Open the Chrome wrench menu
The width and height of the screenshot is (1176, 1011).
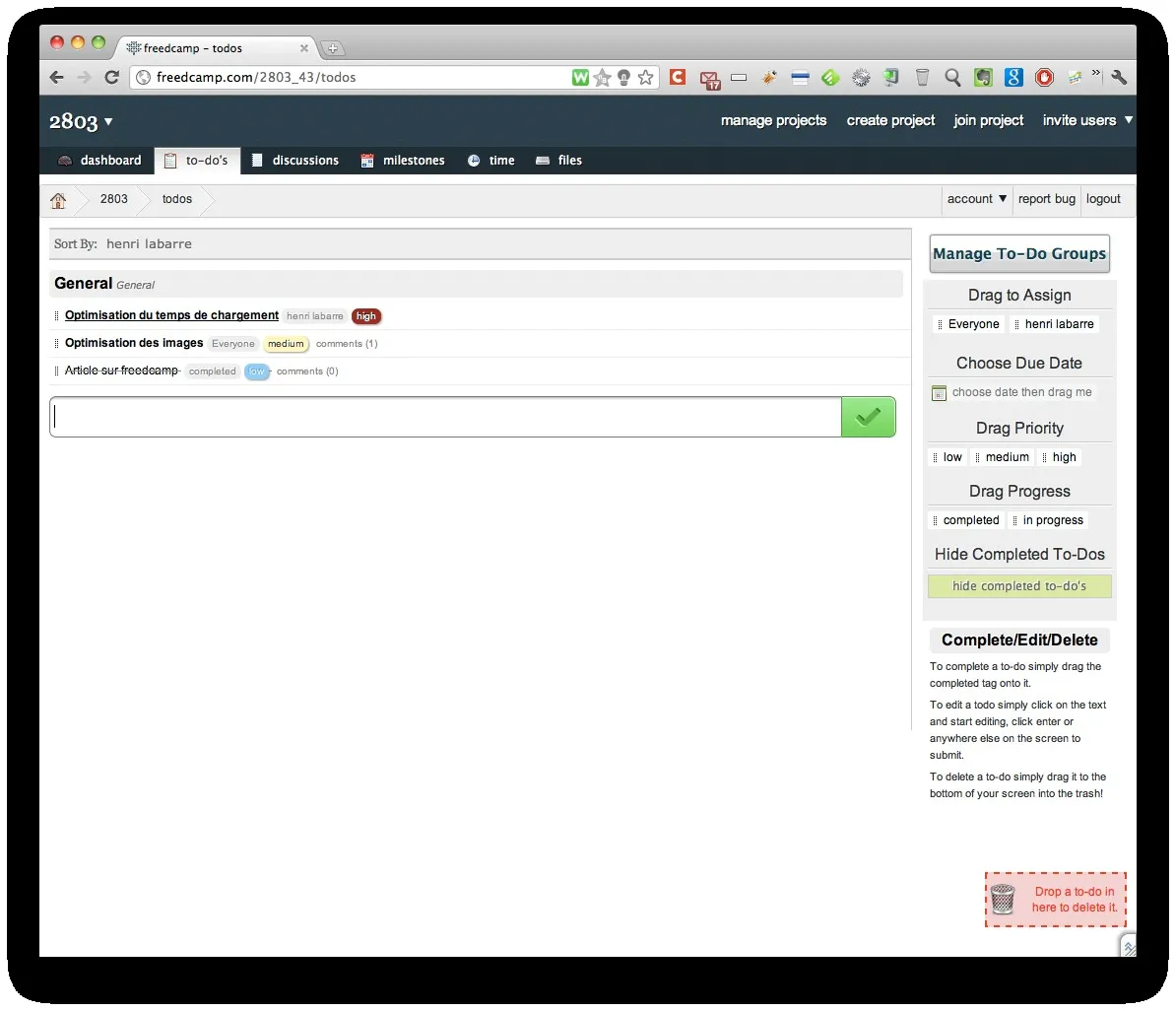coord(1119,77)
